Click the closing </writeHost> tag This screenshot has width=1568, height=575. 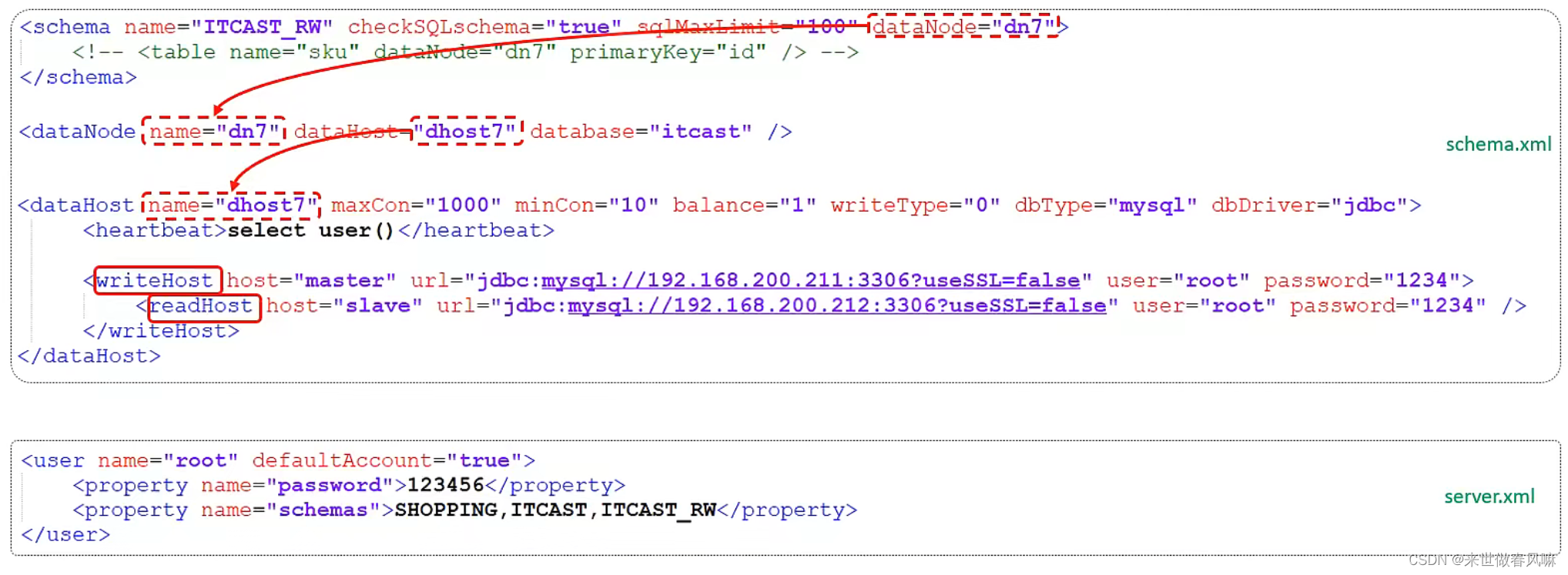(x=161, y=332)
